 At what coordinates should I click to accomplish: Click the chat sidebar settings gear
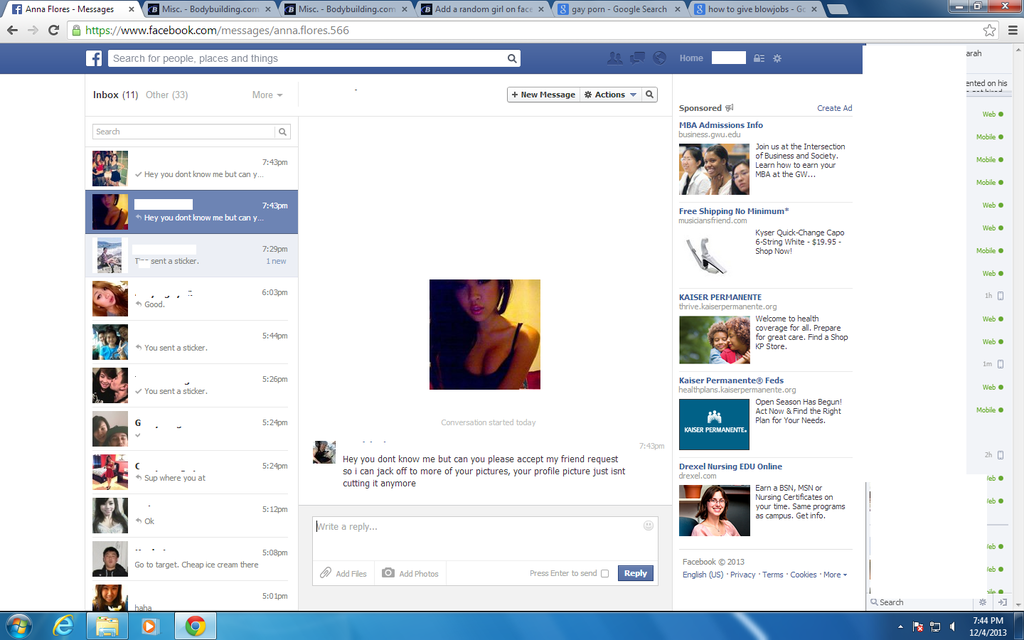pos(983,602)
